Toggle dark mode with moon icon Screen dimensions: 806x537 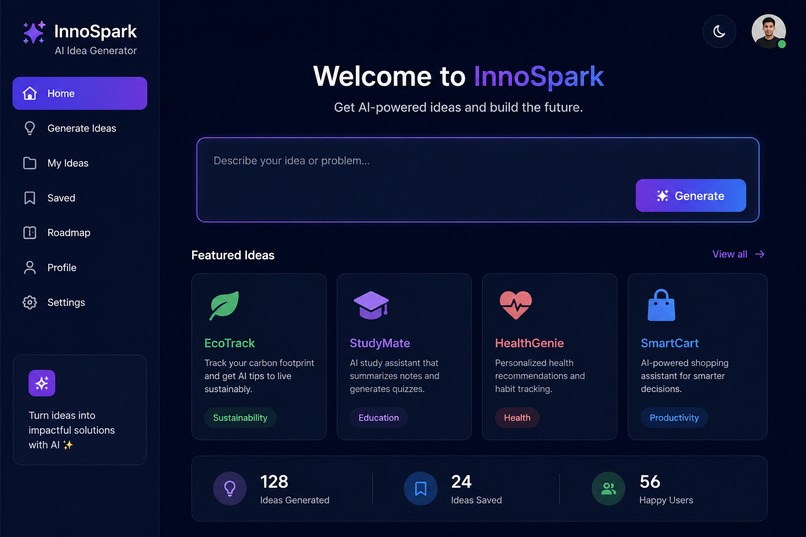pyautogui.click(x=719, y=31)
